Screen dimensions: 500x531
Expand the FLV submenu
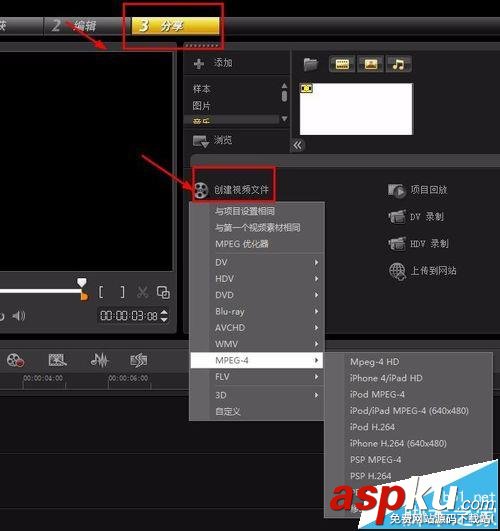[x=256, y=377]
